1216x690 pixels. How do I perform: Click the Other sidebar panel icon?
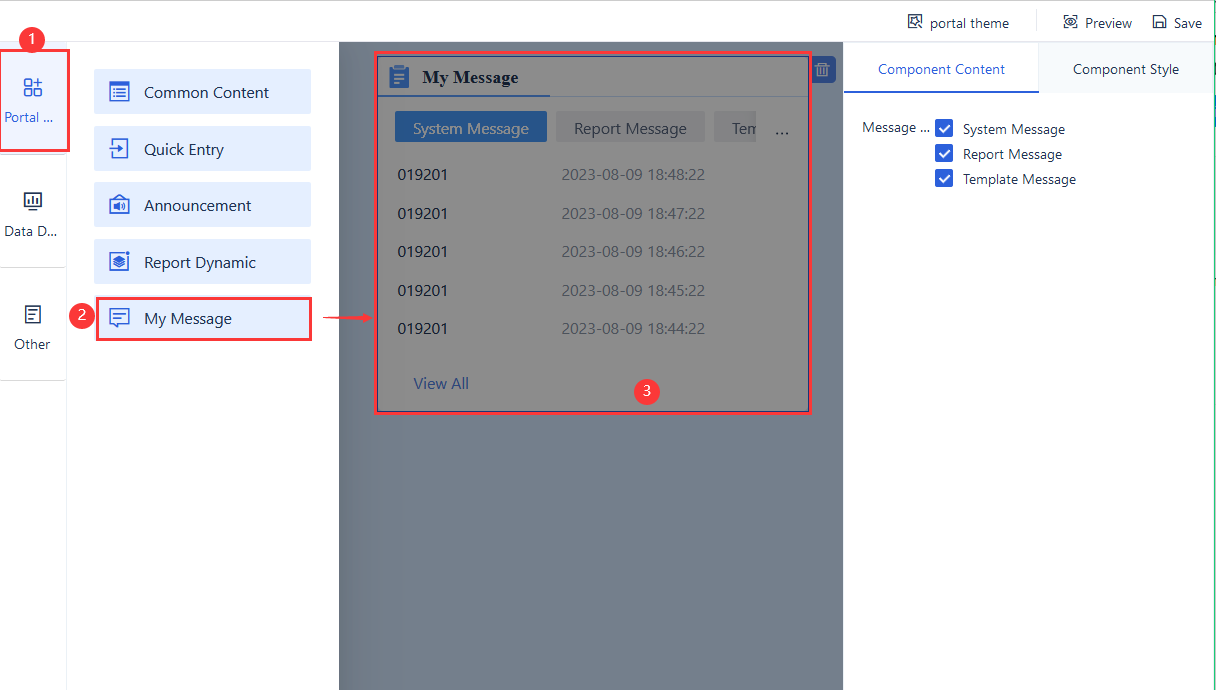(31, 315)
